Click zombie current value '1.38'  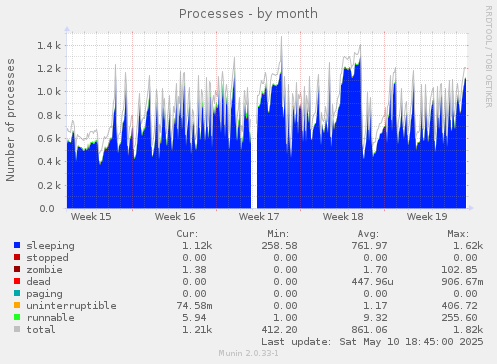point(194,270)
